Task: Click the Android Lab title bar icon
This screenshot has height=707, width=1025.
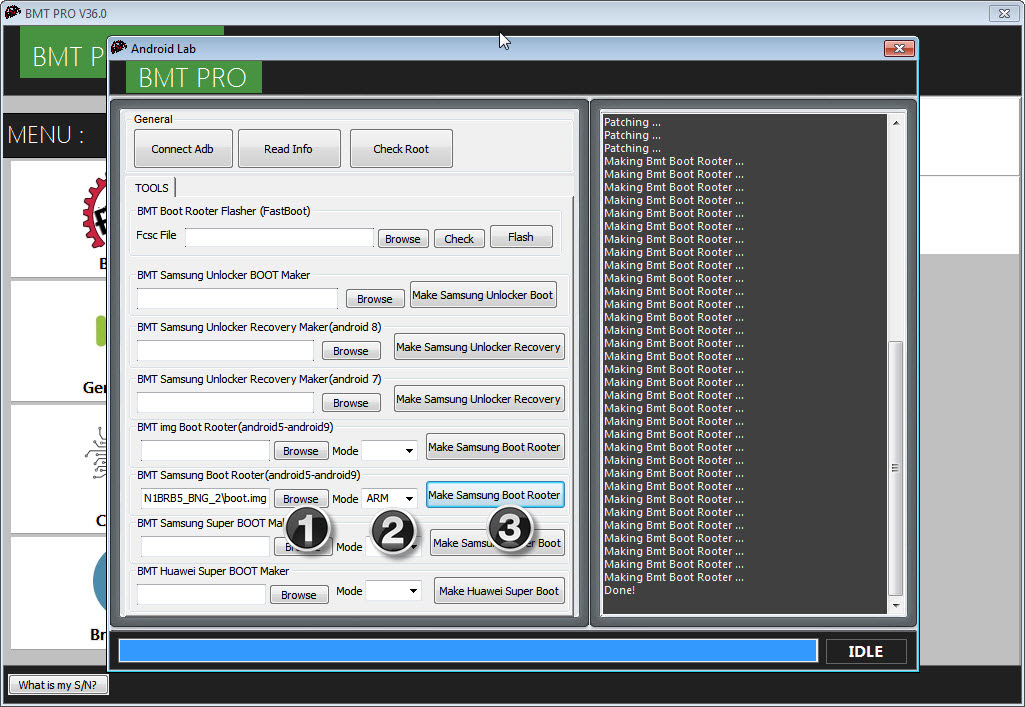Action: pos(119,48)
